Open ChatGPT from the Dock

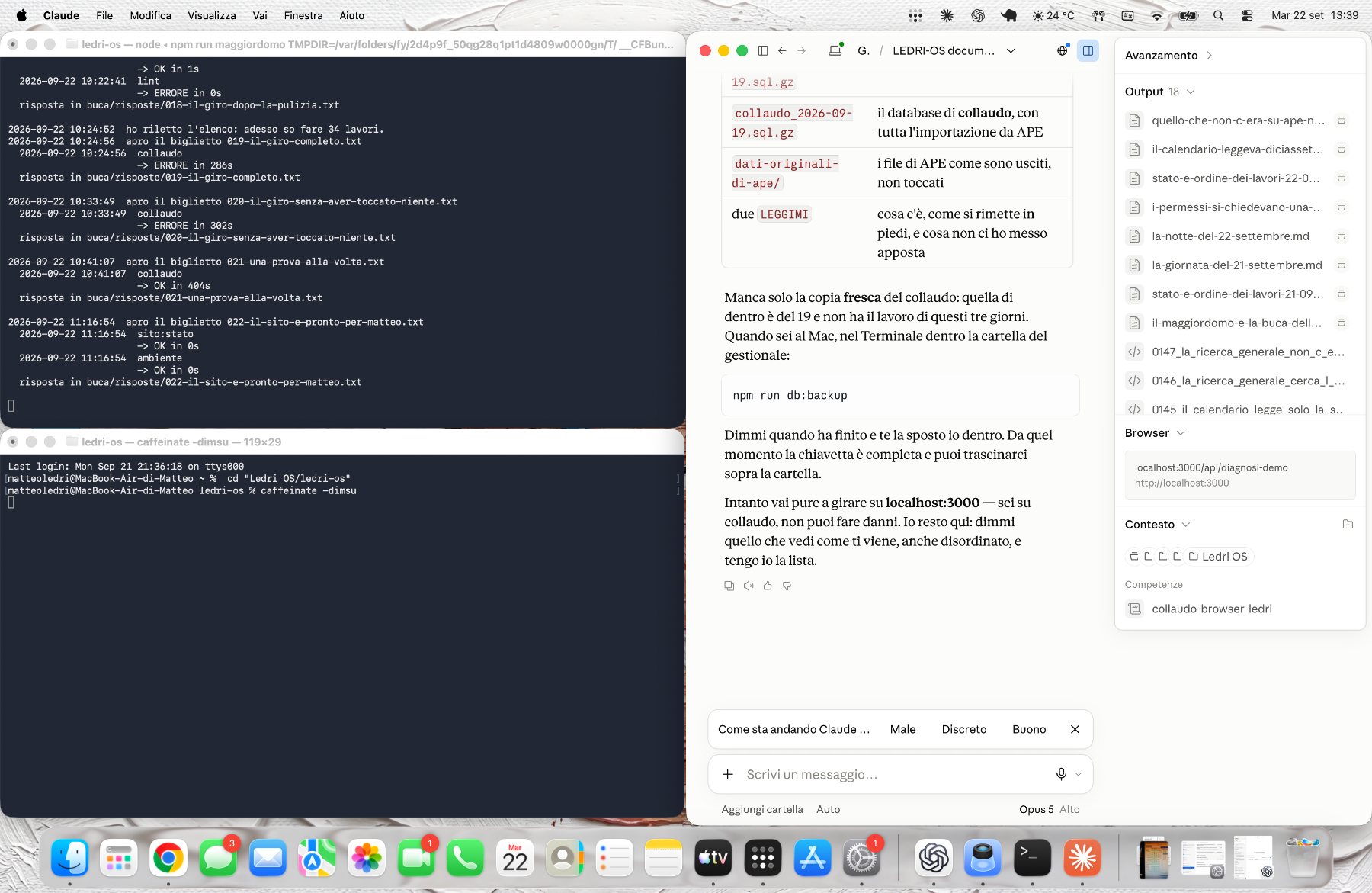(x=934, y=858)
